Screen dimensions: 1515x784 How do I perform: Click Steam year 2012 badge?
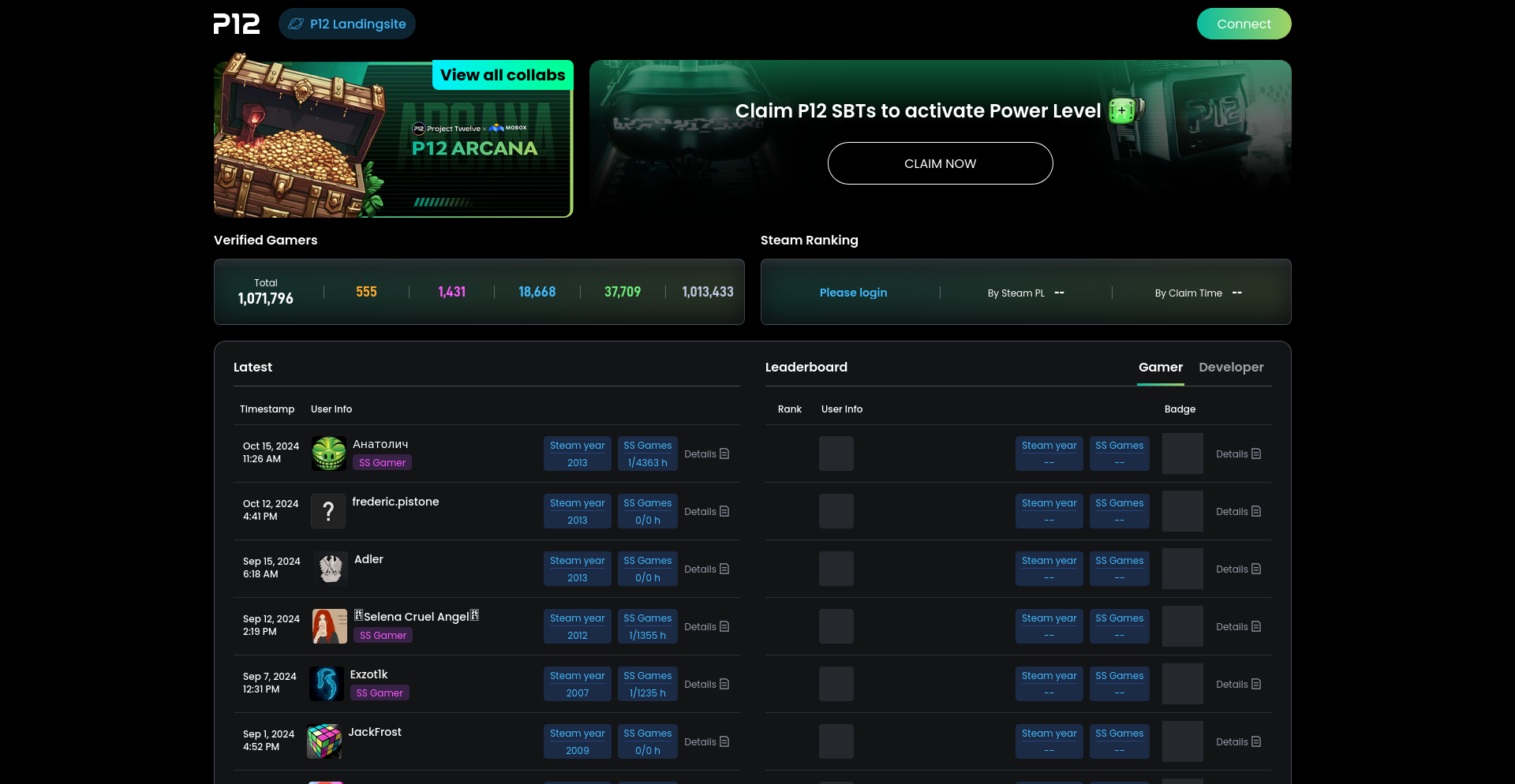coord(578,626)
